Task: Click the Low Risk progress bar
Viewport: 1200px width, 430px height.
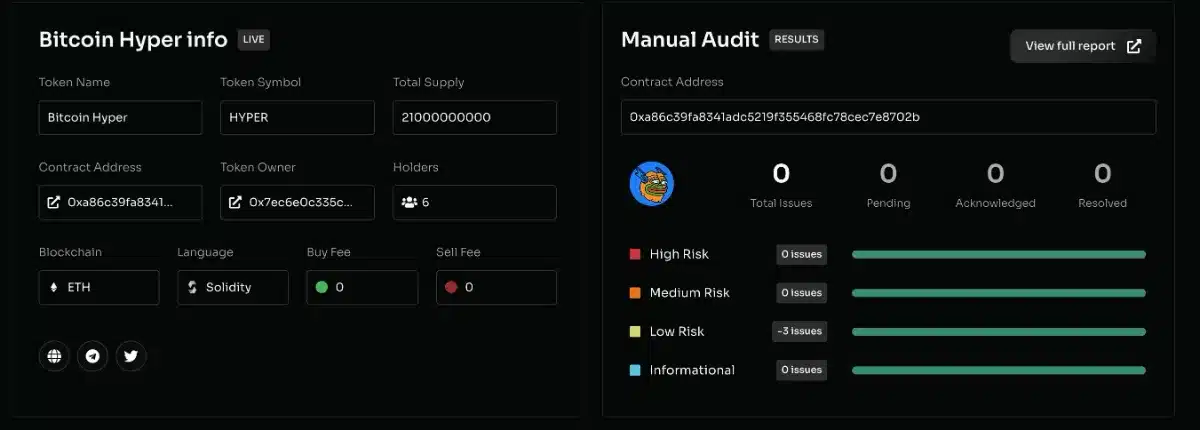Action: point(998,331)
